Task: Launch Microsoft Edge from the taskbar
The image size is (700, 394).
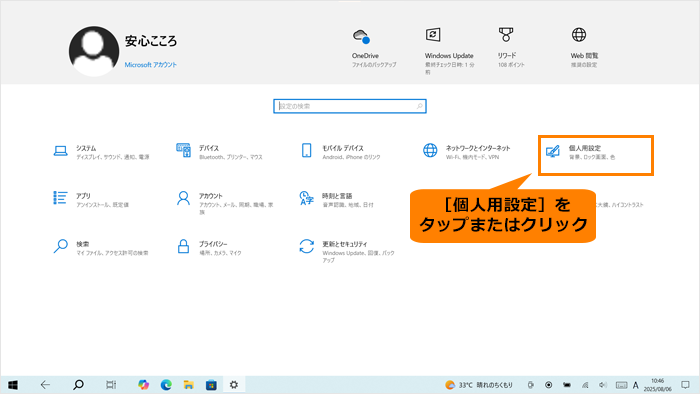Action: click(x=166, y=385)
